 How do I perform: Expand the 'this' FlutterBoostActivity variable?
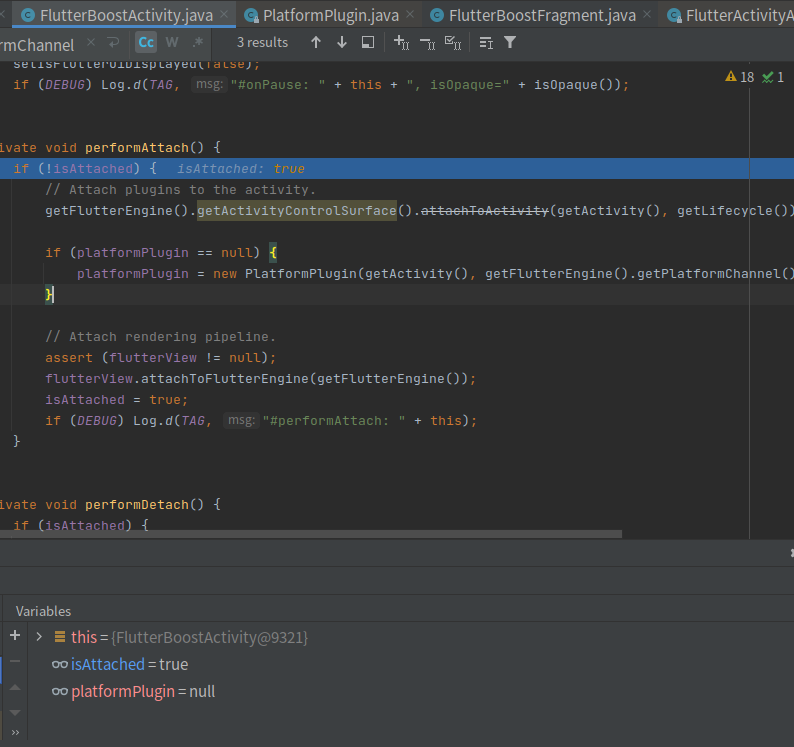(x=39, y=637)
